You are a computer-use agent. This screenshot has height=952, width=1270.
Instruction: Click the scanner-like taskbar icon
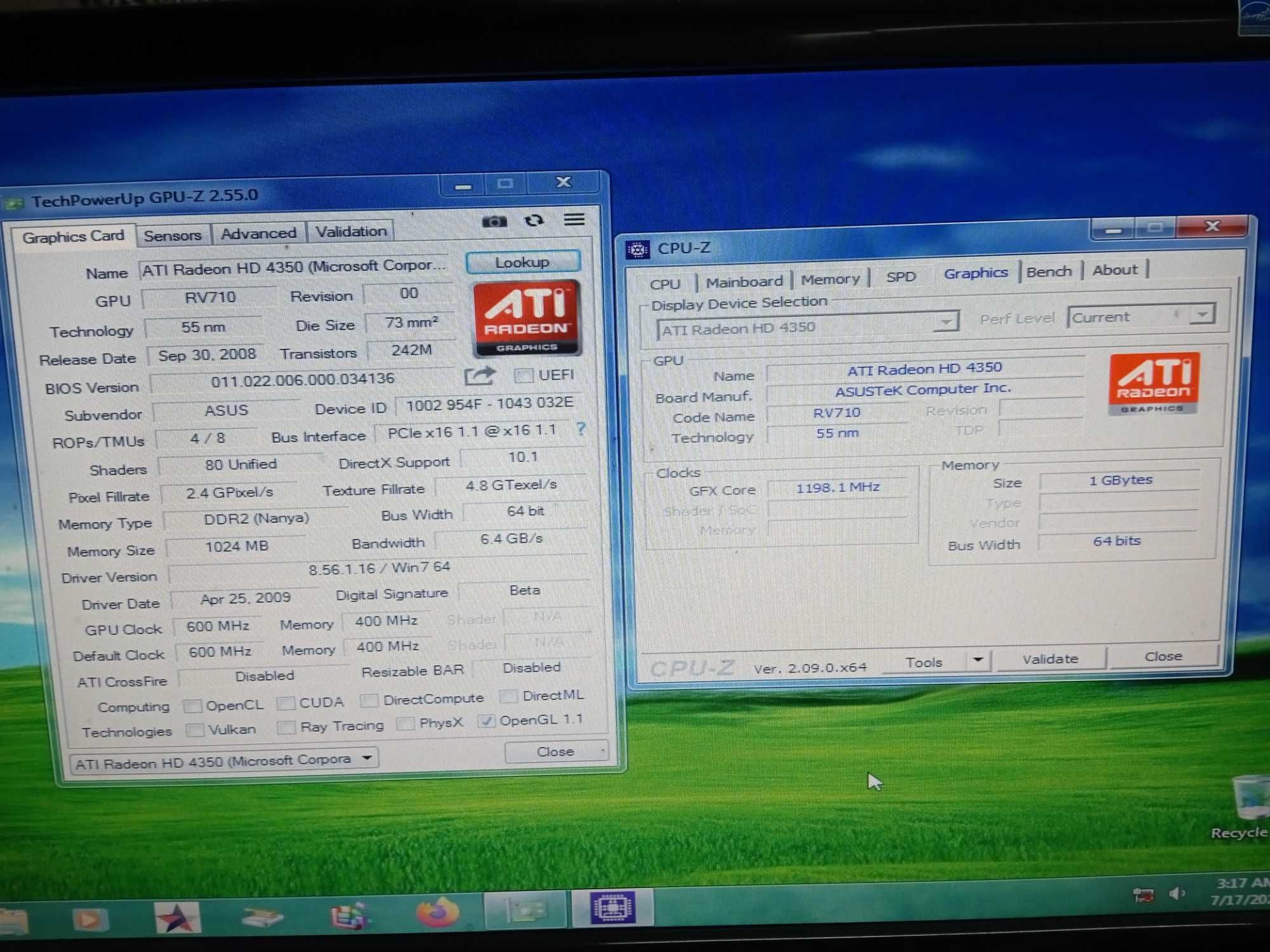[262, 916]
